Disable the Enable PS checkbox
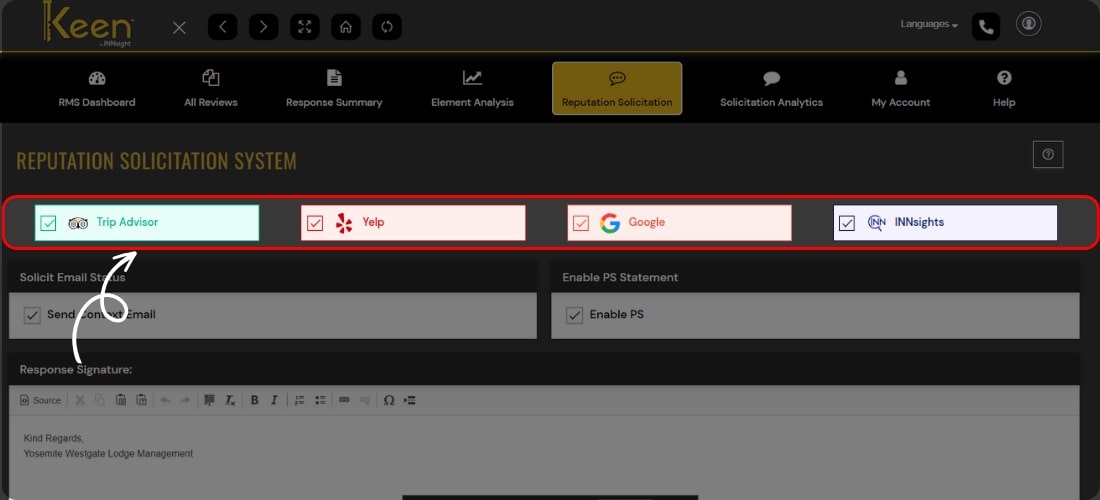The width and height of the screenshot is (1100, 500). click(x=574, y=315)
